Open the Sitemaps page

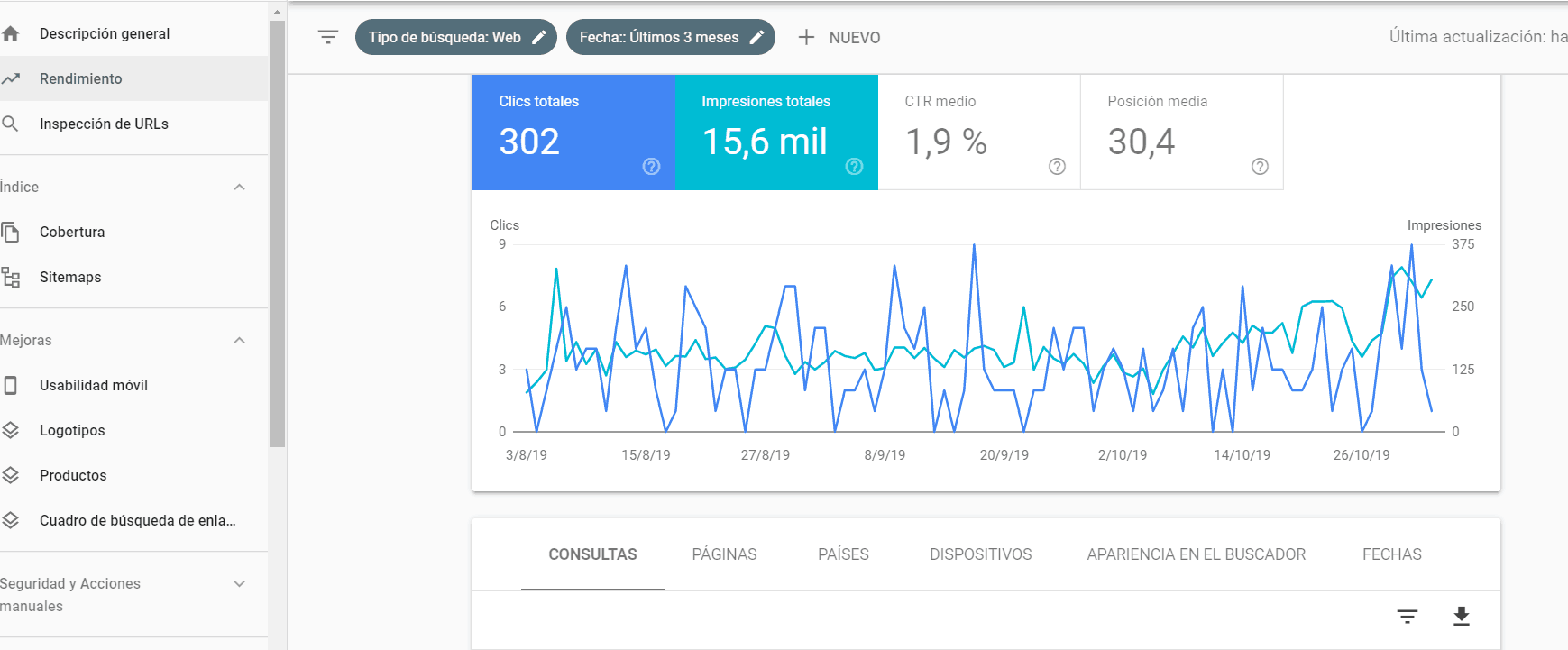click(x=133, y=277)
